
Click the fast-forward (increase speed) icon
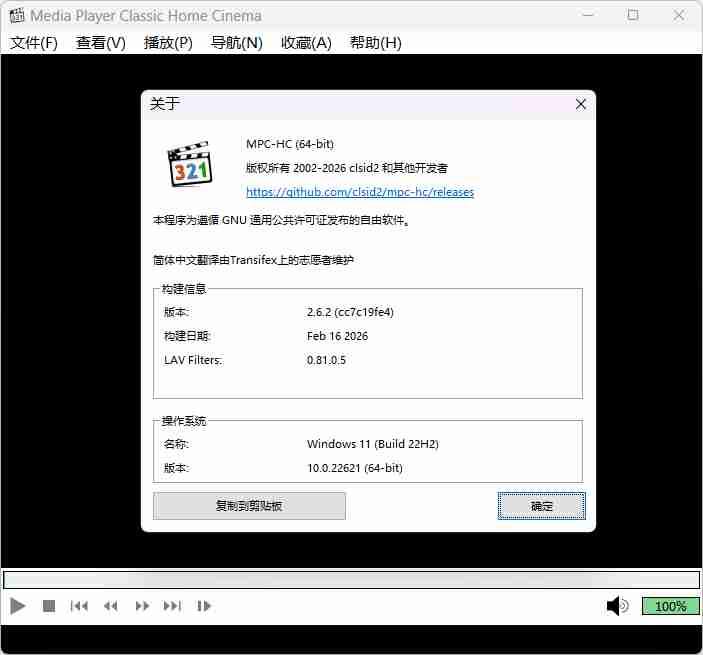click(x=142, y=606)
